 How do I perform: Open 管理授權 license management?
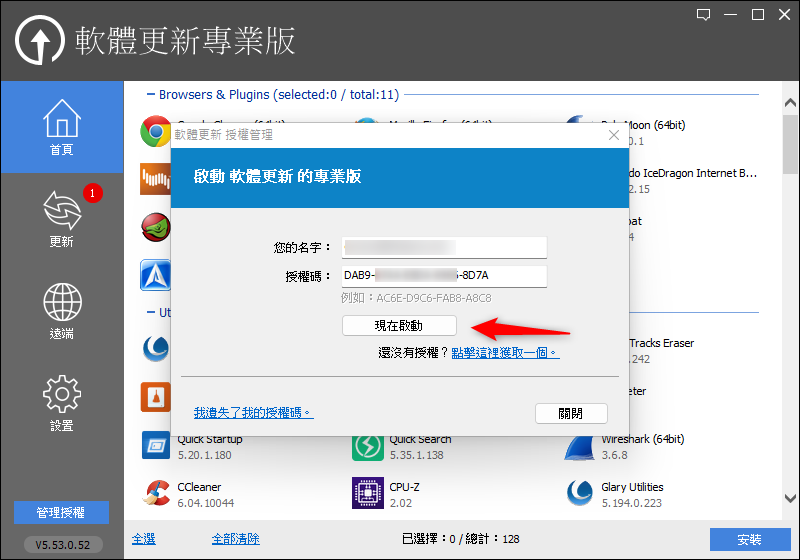61,513
